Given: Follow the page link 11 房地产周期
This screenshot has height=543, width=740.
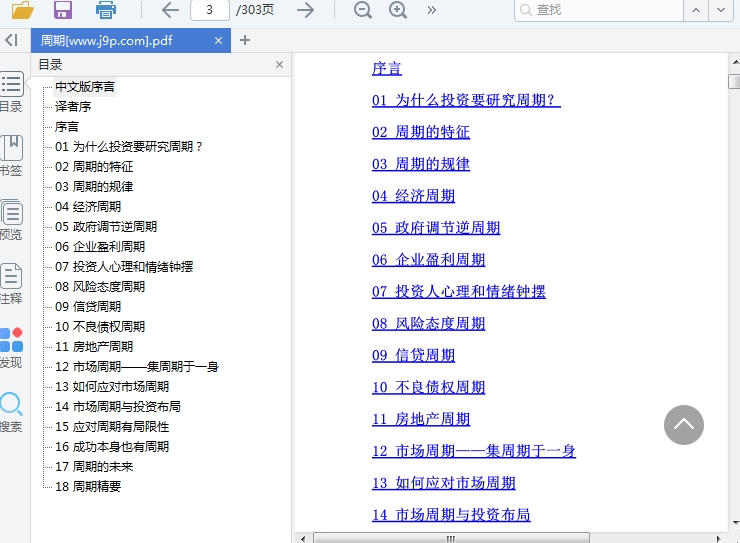Looking at the screenshot, I should tap(421, 419).
